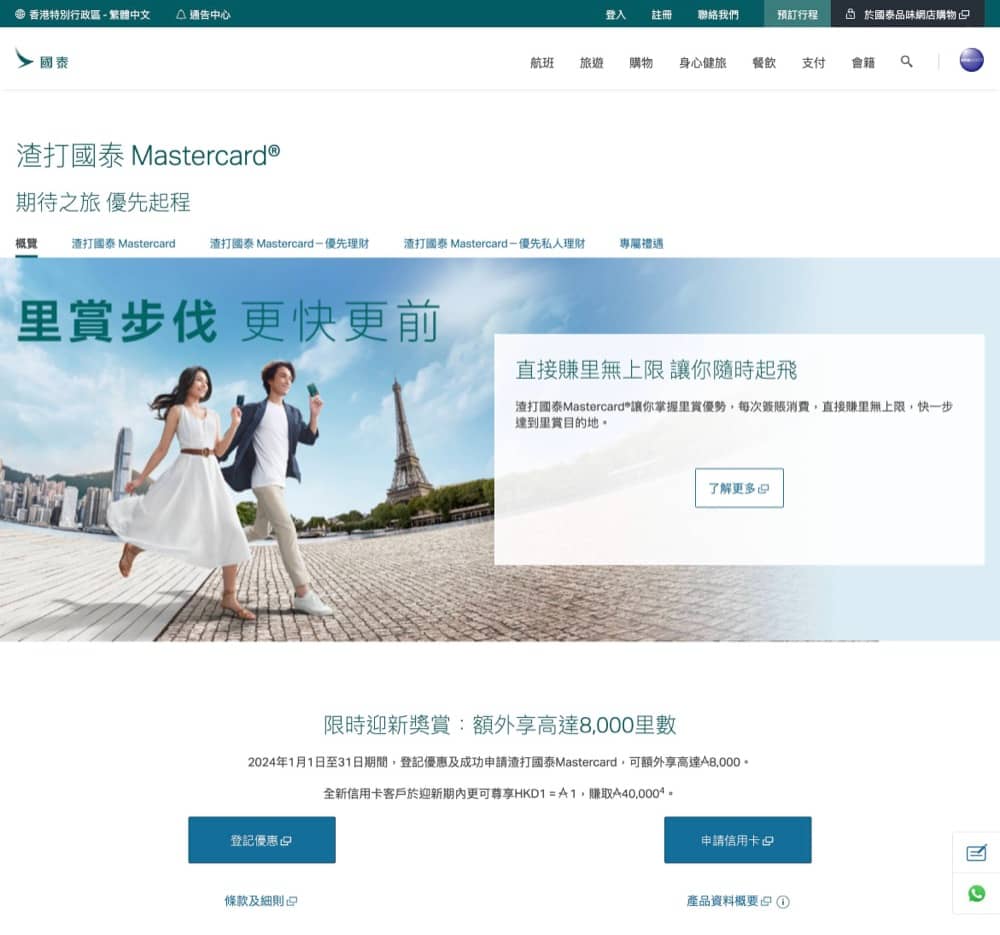
Task: Switch to the 渣打國泰 Mastercard tab
Action: pyautogui.click(x=123, y=243)
